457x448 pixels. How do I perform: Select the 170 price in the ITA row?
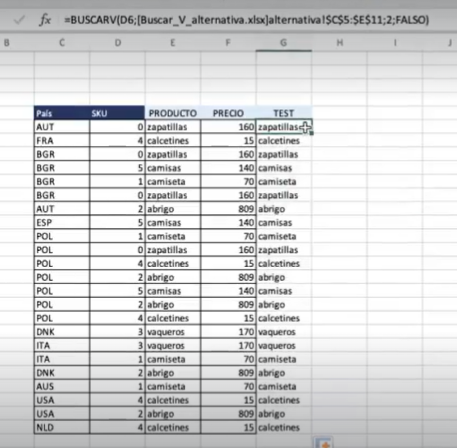coord(228,346)
